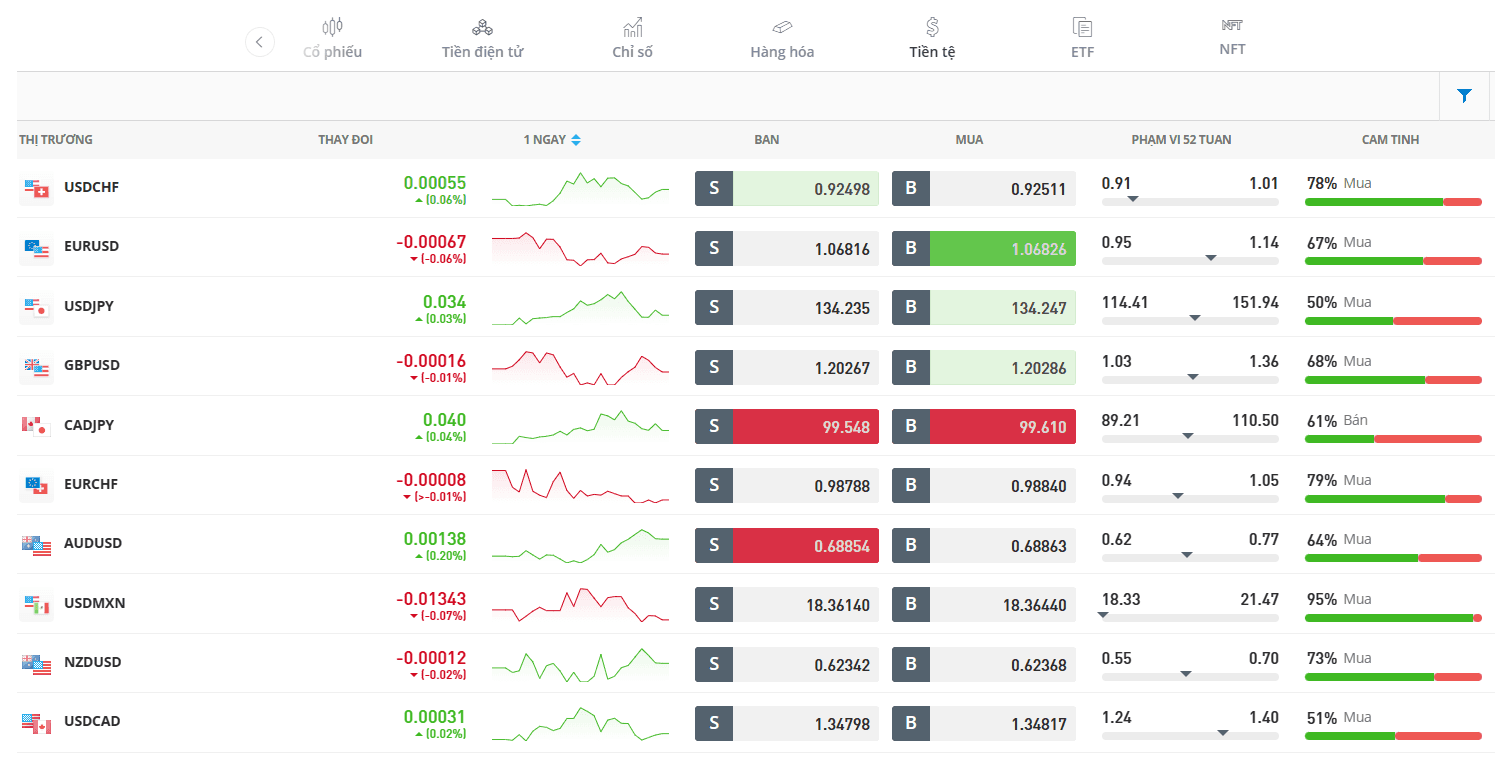Go back with the left chevron arrow
1499x760 pixels.
point(259,42)
